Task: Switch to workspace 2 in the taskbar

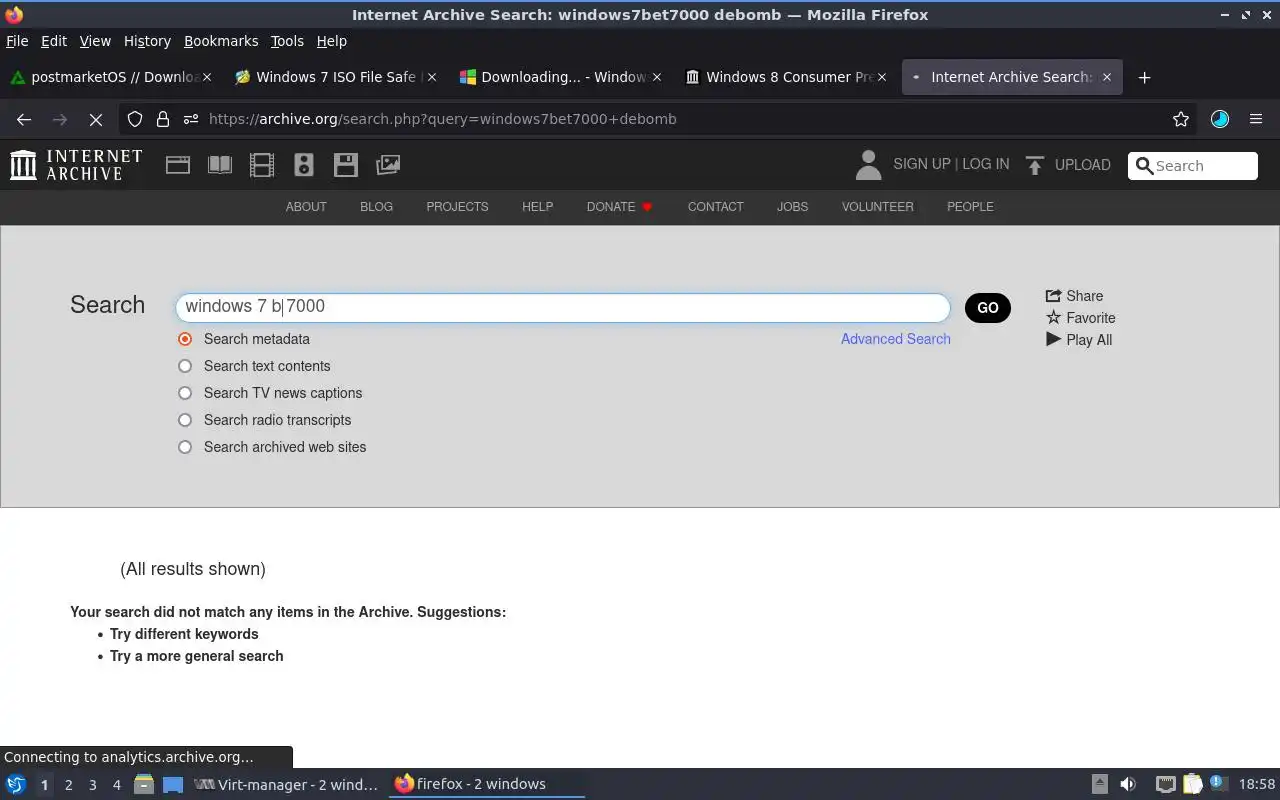Action: click(x=68, y=785)
